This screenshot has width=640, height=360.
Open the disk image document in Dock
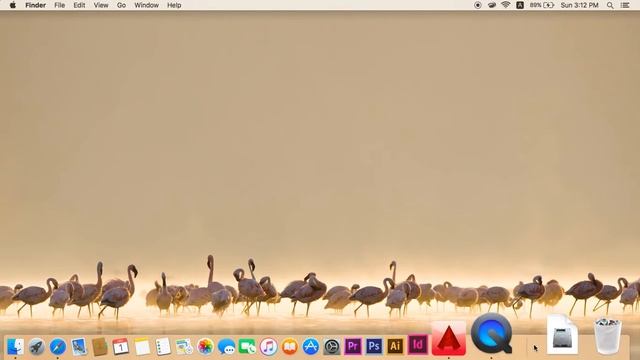click(x=562, y=334)
